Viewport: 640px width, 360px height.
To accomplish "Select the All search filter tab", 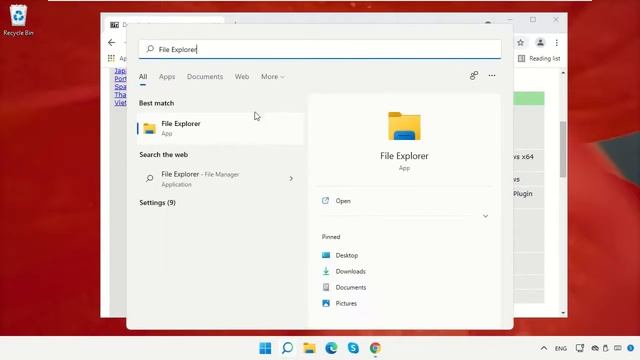I will tap(143, 77).
